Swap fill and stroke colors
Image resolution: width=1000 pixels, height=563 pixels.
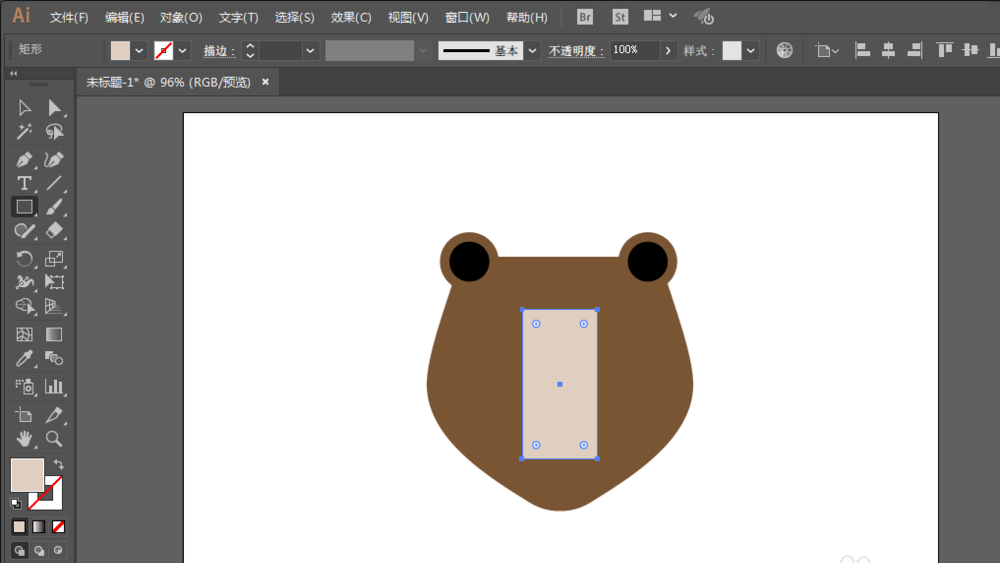click(x=59, y=464)
